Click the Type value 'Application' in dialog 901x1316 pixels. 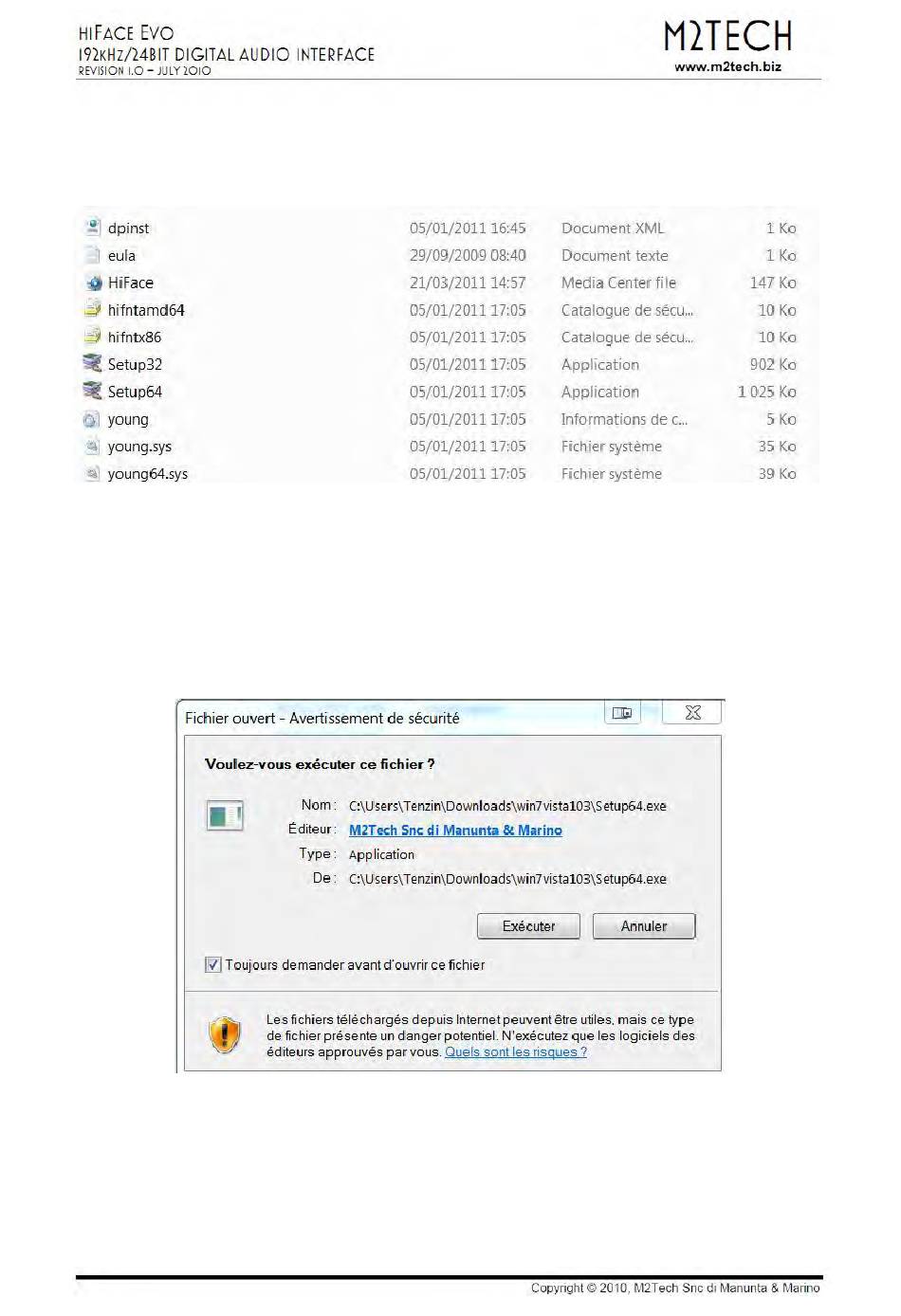coord(381,855)
